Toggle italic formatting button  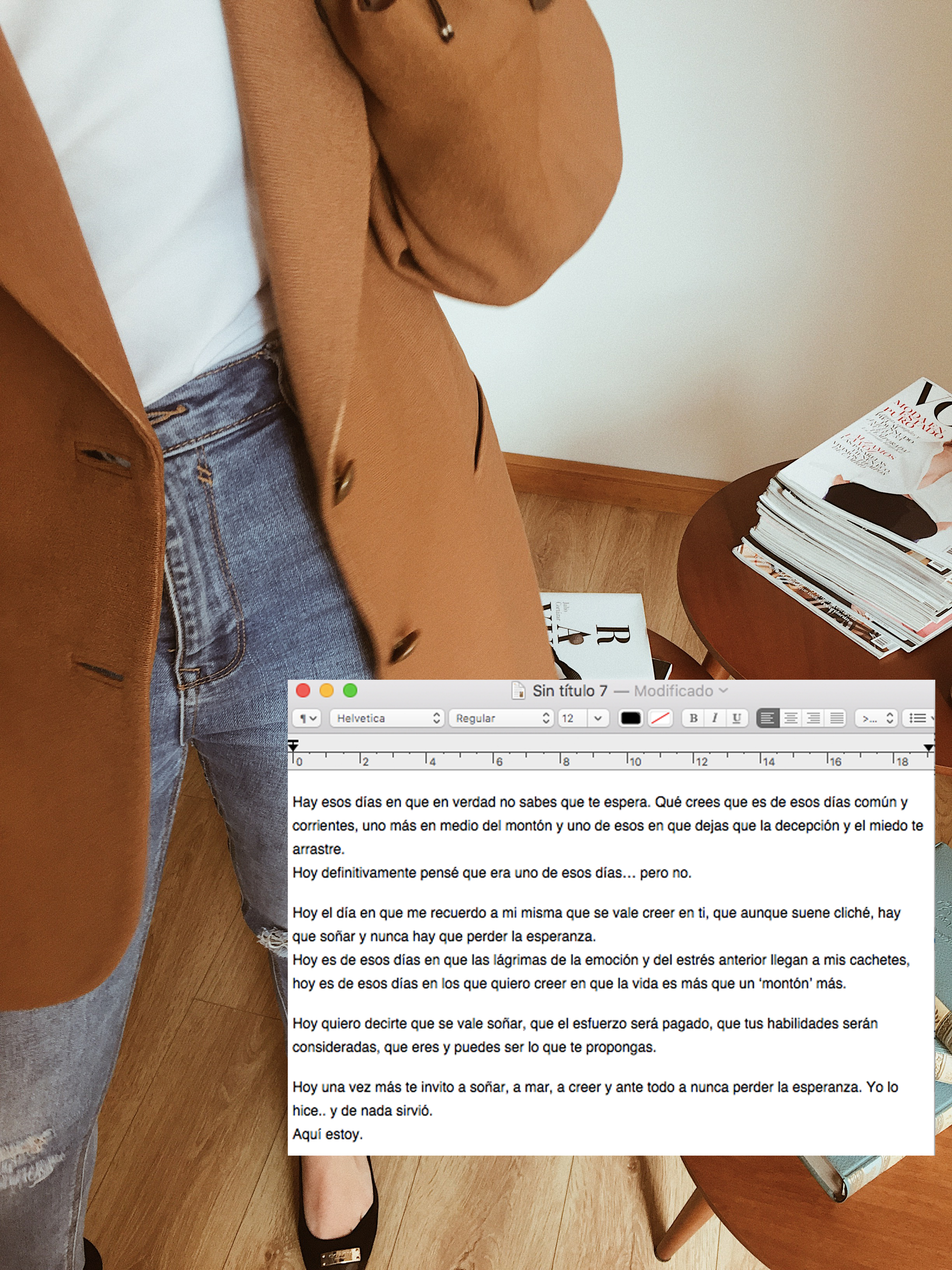715,718
